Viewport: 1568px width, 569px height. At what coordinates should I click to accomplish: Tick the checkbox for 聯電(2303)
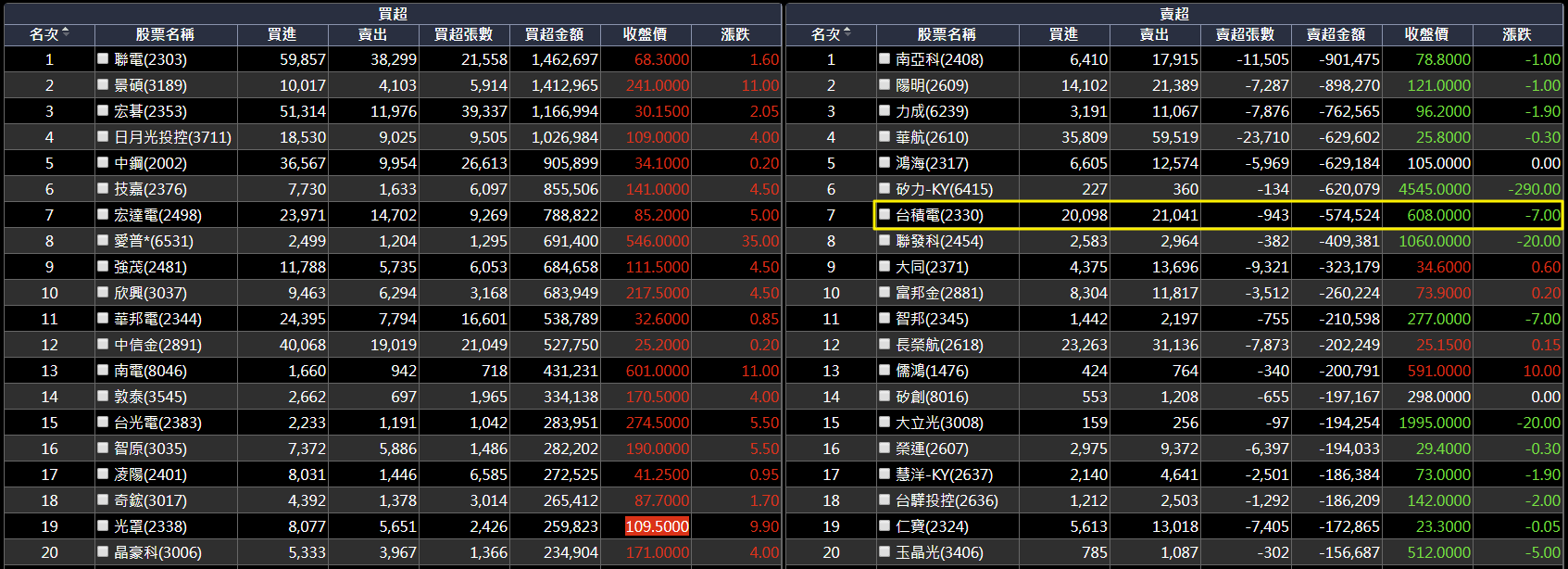103,58
